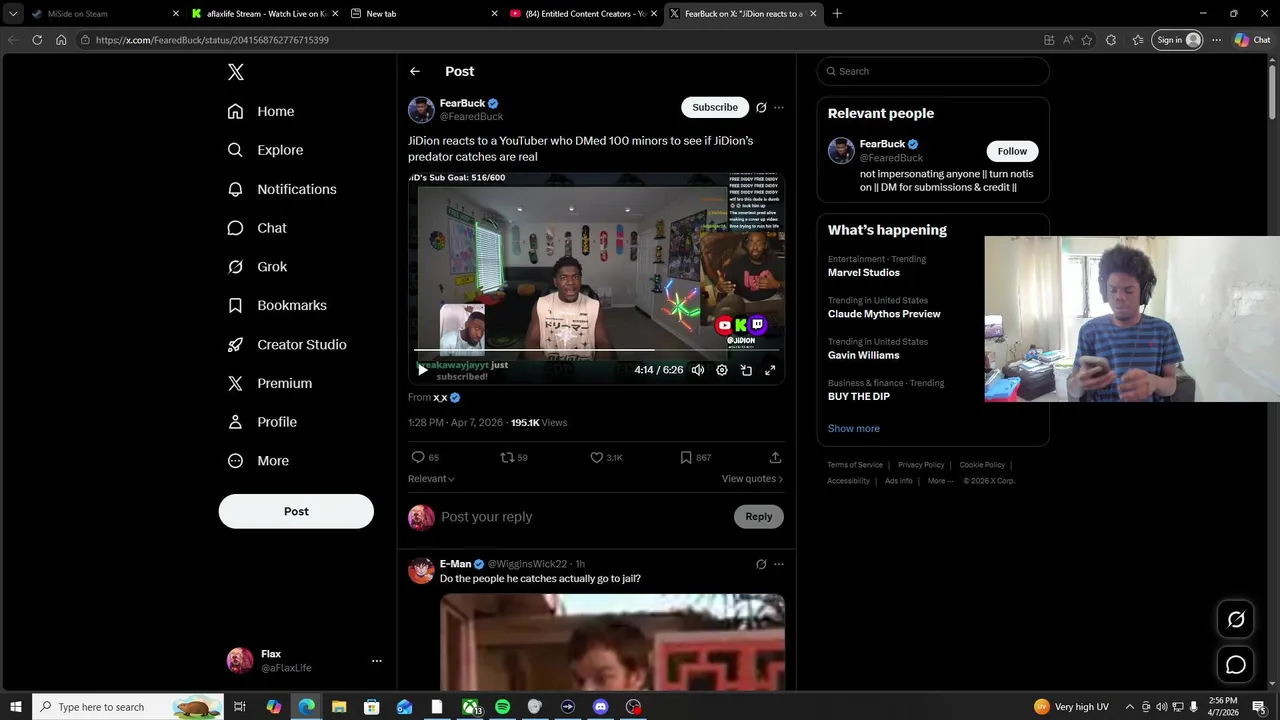Follow FearBuck in Relevant people
The width and height of the screenshot is (1280, 720).
pos(1012,151)
